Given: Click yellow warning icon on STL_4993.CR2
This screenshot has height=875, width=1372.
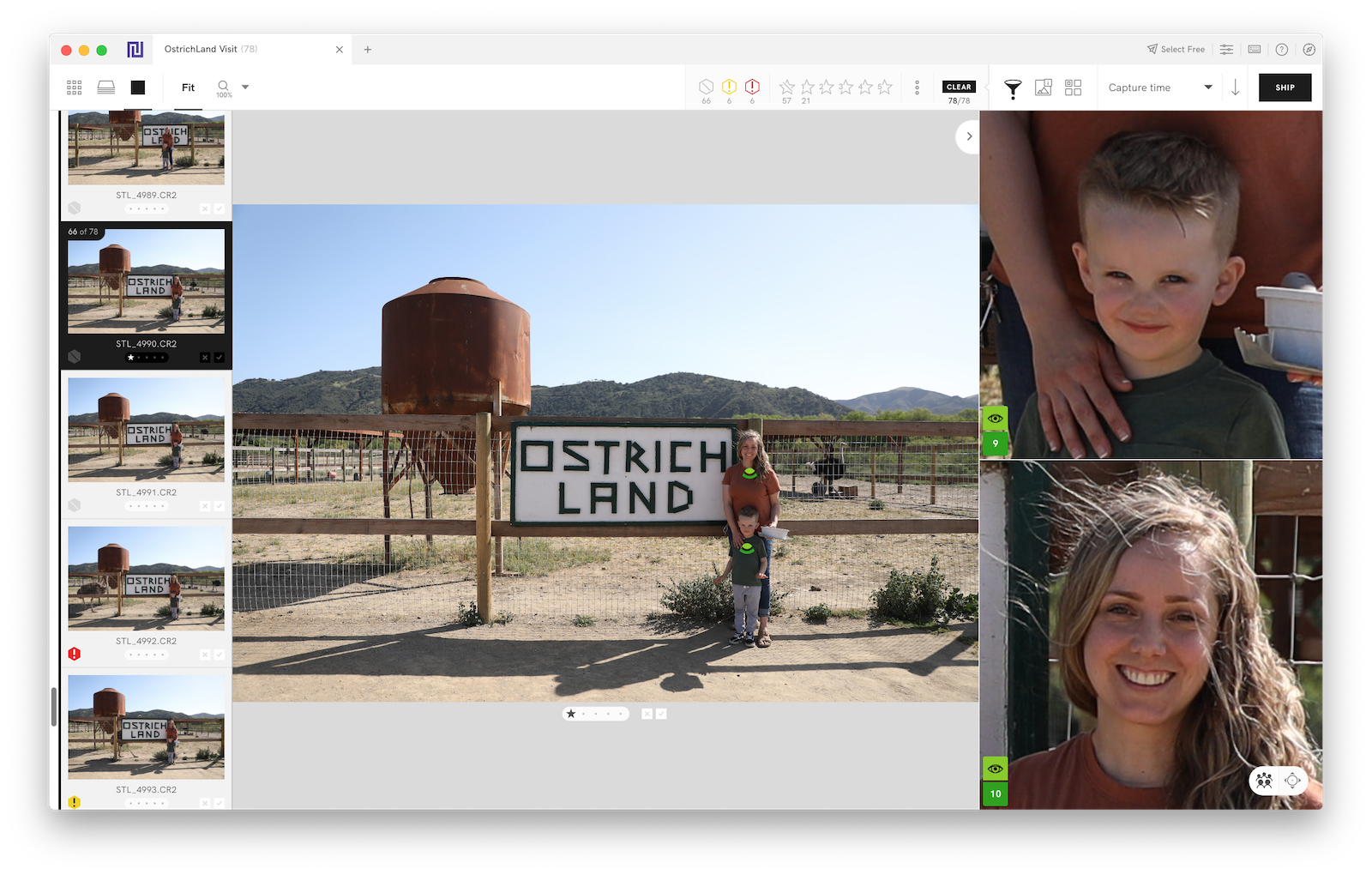Looking at the screenshot, I should (75, 802).
